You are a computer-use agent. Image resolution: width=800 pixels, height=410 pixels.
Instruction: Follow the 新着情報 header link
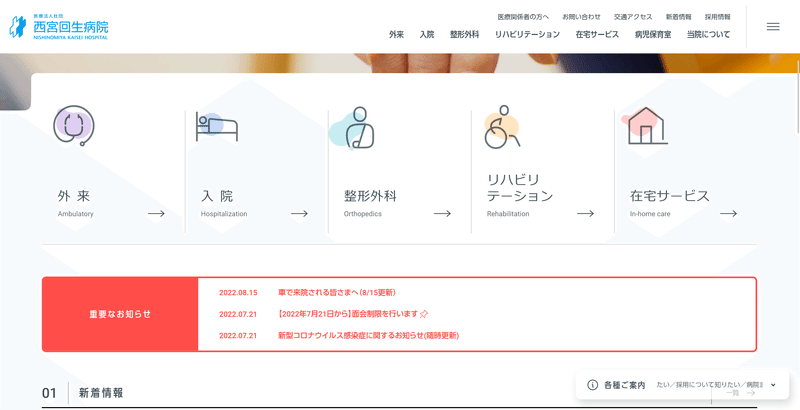(x=679, y=17)
